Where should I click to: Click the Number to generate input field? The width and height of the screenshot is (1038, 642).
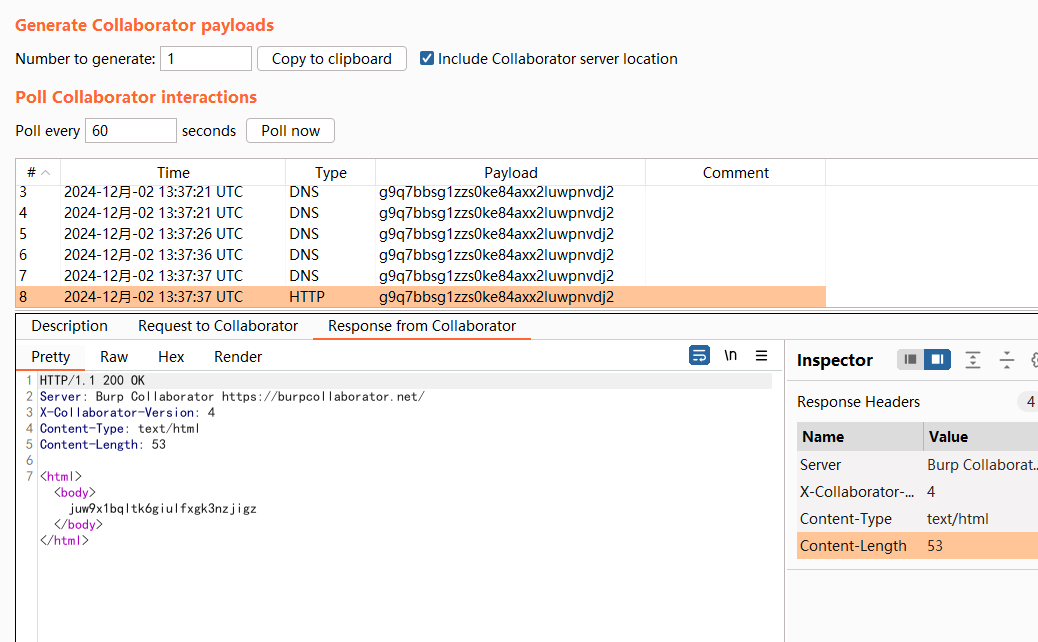[x=206, y=59]
